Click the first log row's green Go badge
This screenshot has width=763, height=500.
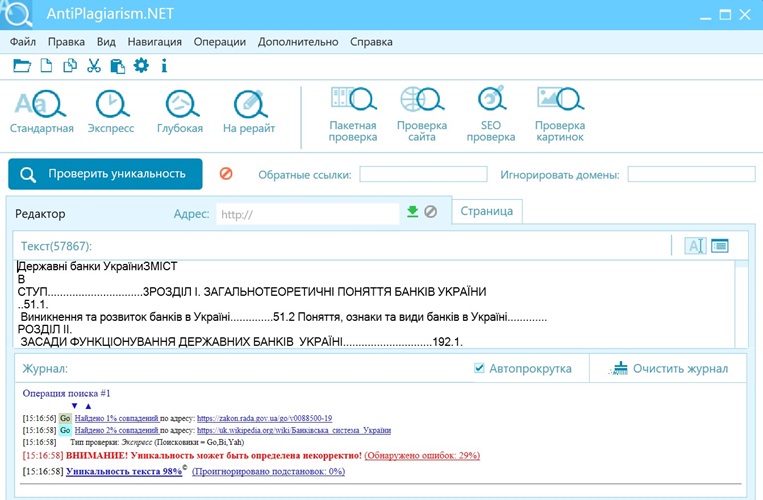pos(65,418)
